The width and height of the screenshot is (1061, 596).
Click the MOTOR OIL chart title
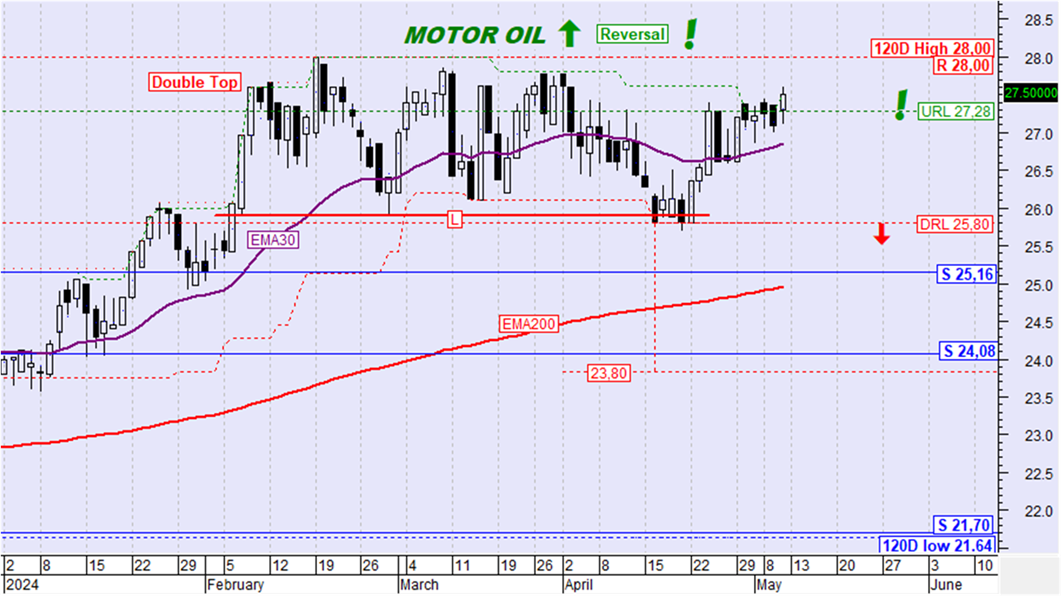[474, 35]
